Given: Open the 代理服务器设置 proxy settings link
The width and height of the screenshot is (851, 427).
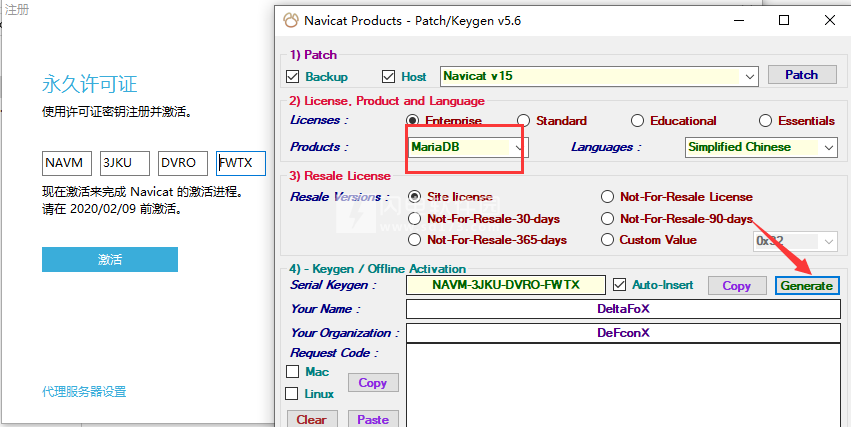Looking at the screenshot, I should coord(84,391).
